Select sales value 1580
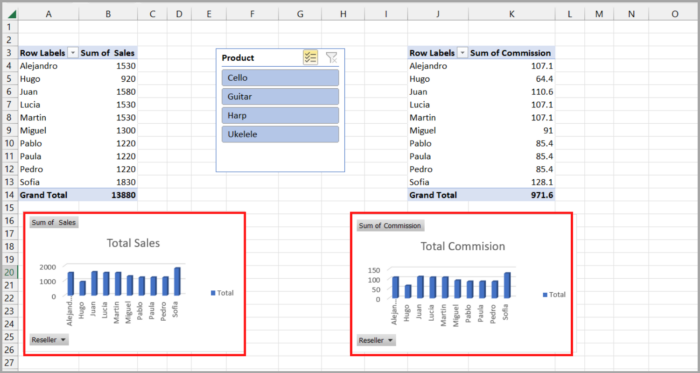This screenshot has height=373, width=700. [x=108, y=91]
